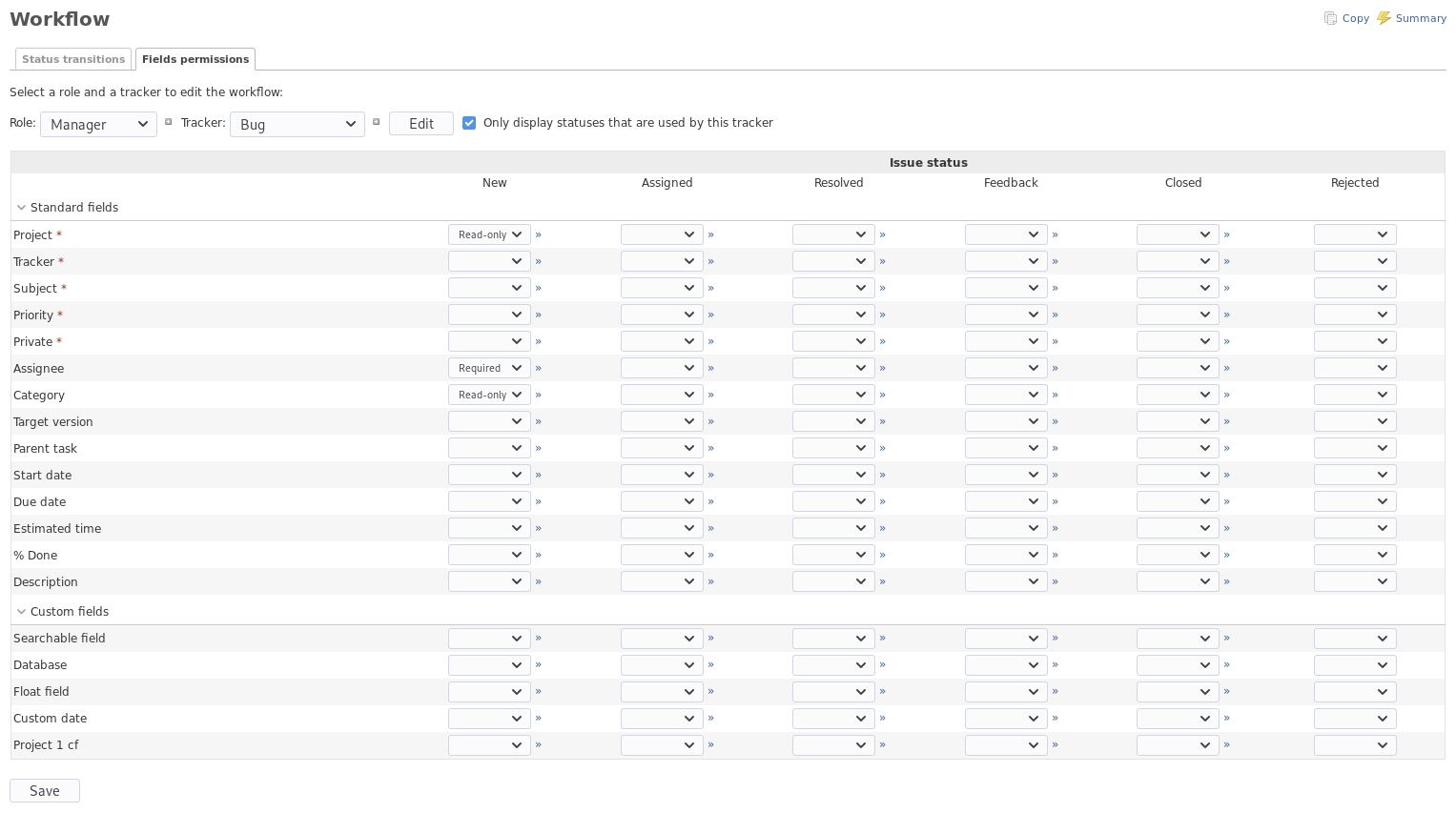
Task: Select the Fields permissions tab
Action: click(x=195, y=59)
